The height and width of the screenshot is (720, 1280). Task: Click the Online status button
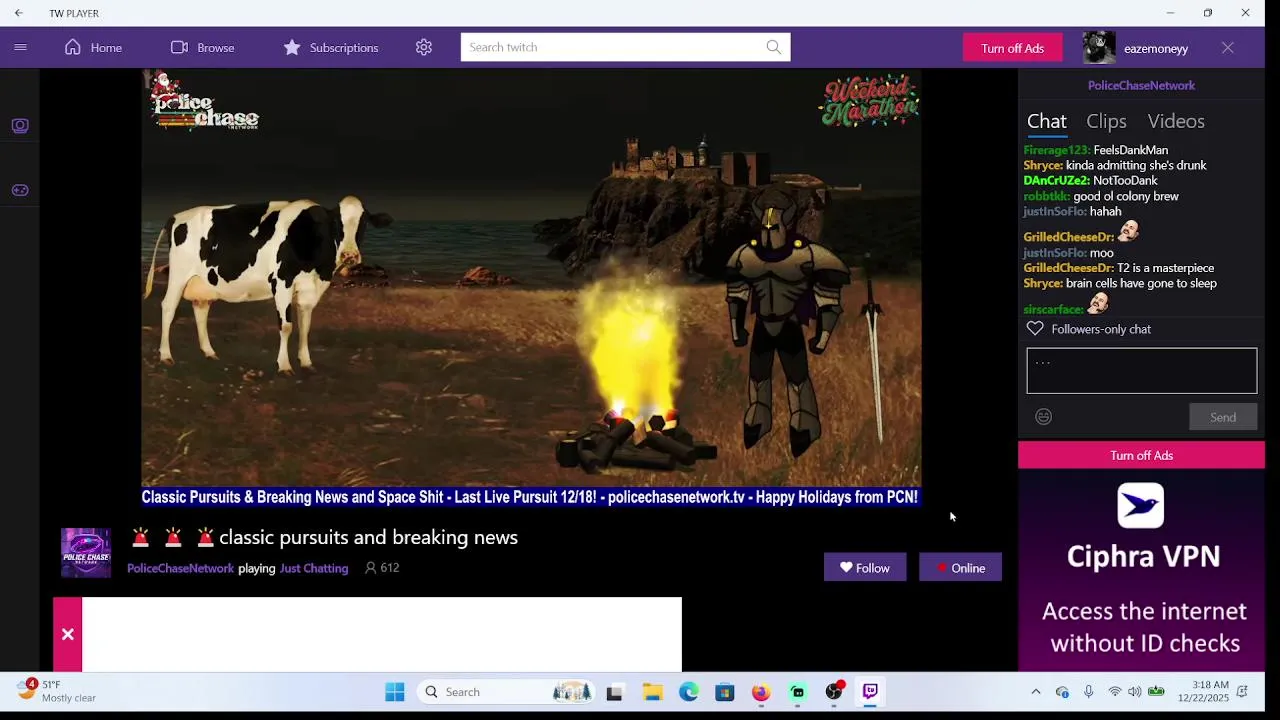pyautogui.click(x=960, y=568)
